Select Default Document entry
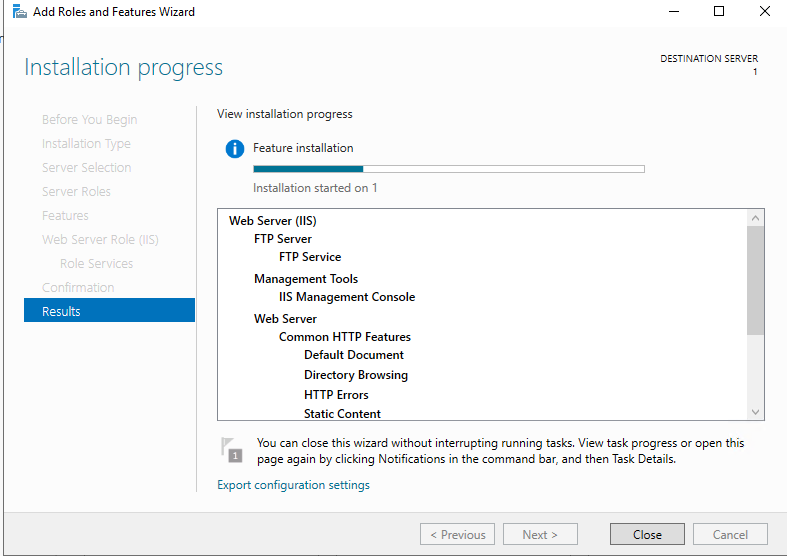The image size is (787, 556). (x=353, y=355)
